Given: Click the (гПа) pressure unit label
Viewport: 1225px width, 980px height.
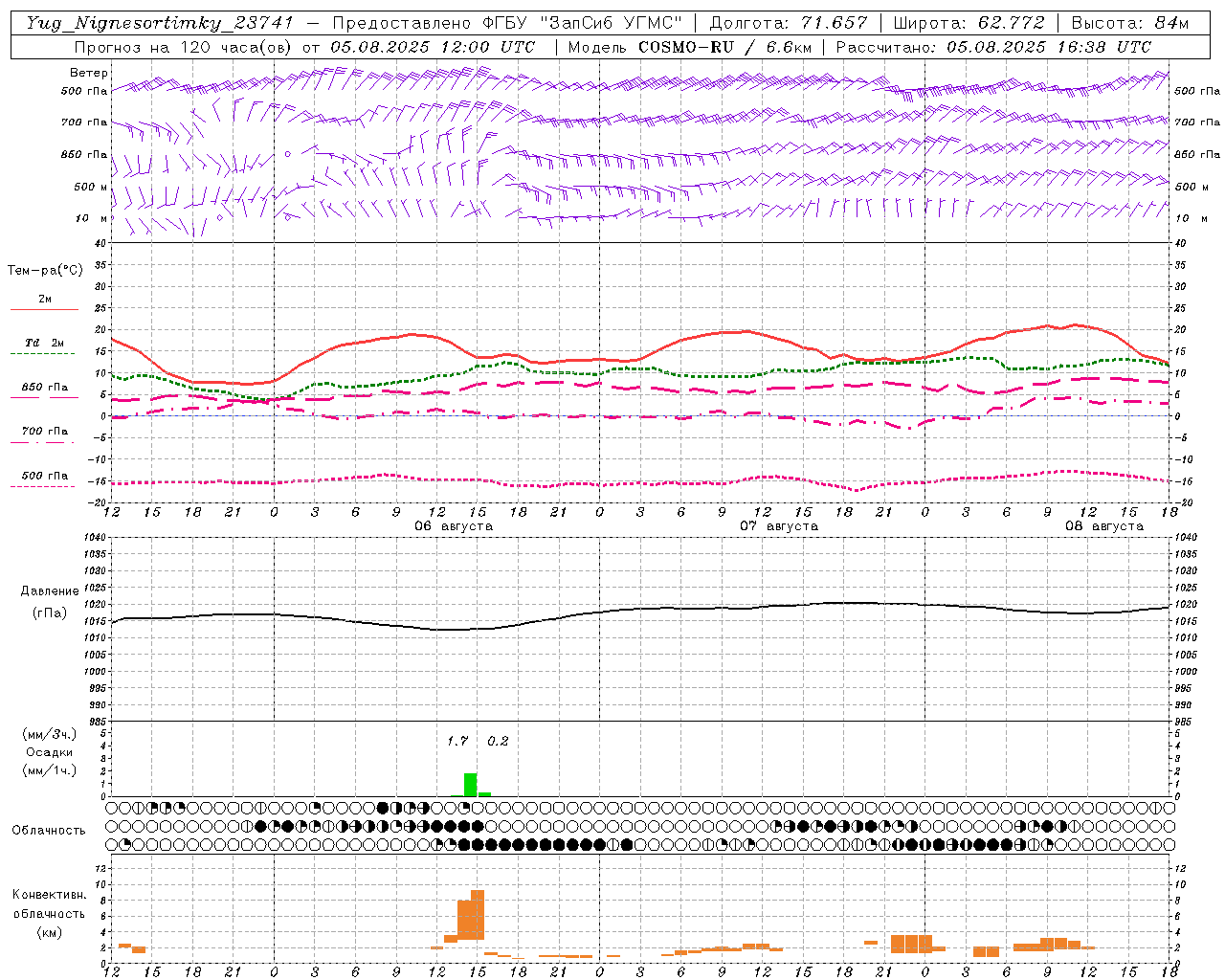Looking at the screenshot, I should (50, 612).
